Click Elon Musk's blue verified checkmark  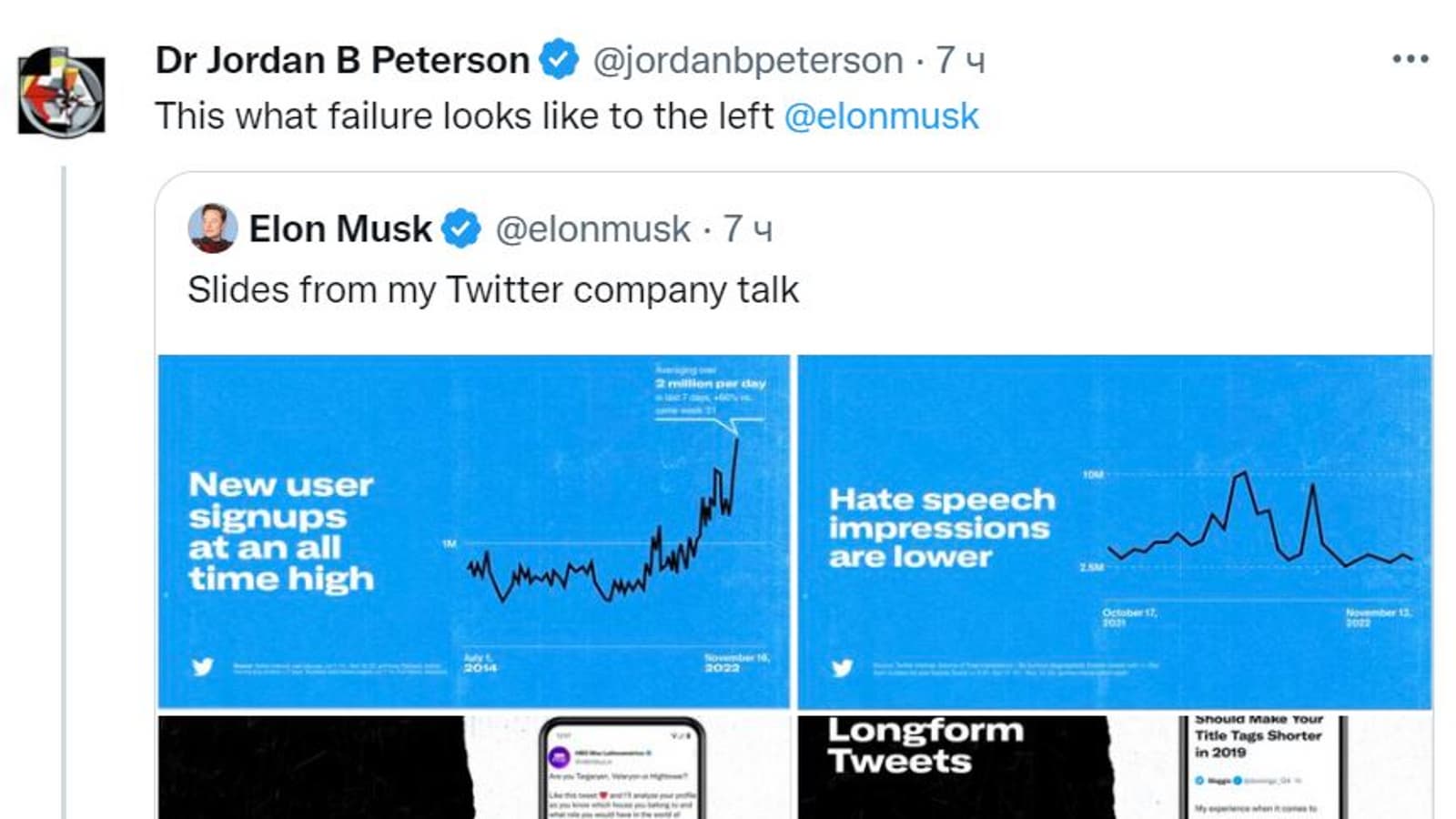coord(461,229)
